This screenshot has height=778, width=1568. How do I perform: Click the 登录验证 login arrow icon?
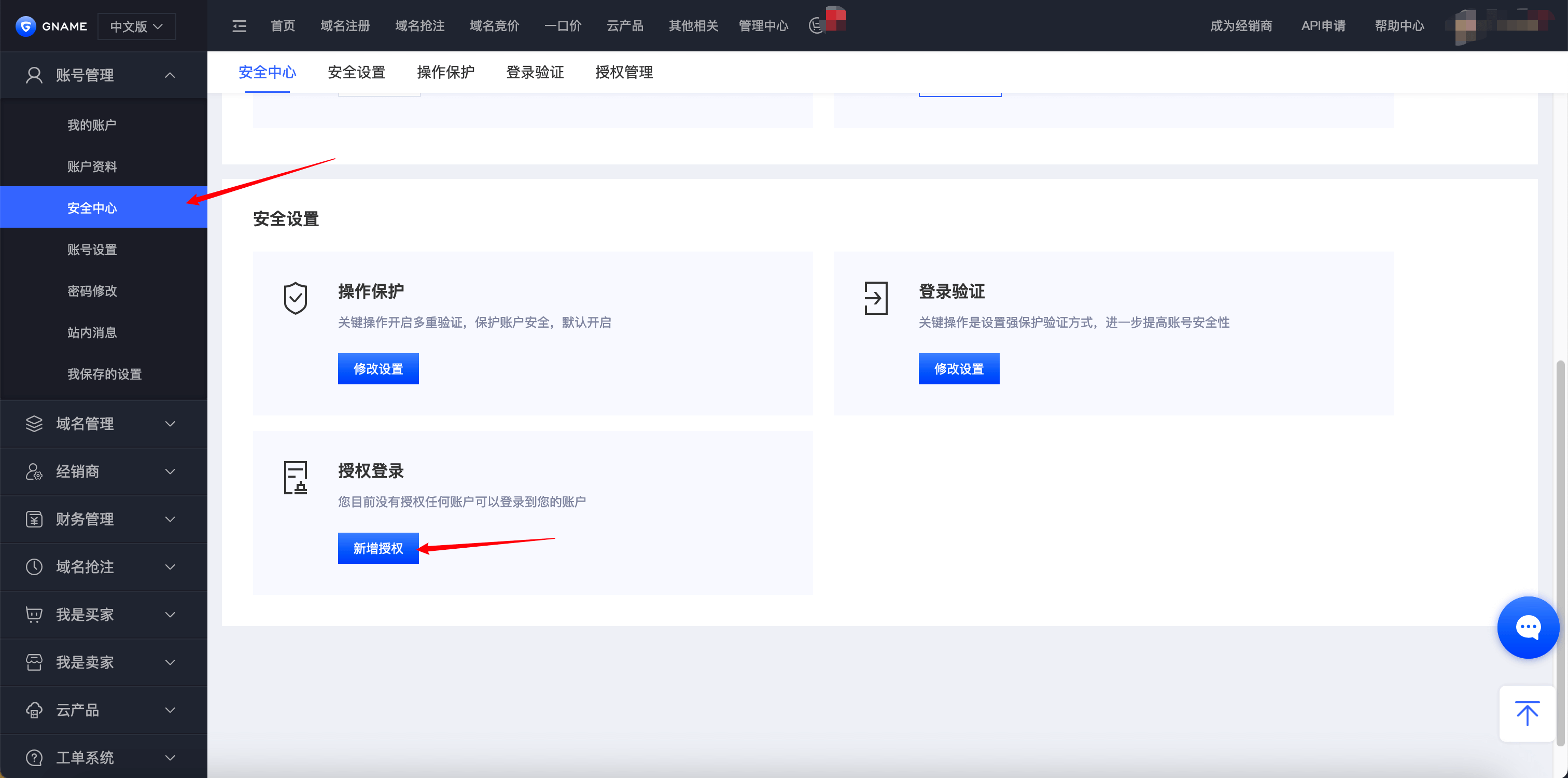pos(875,298)
